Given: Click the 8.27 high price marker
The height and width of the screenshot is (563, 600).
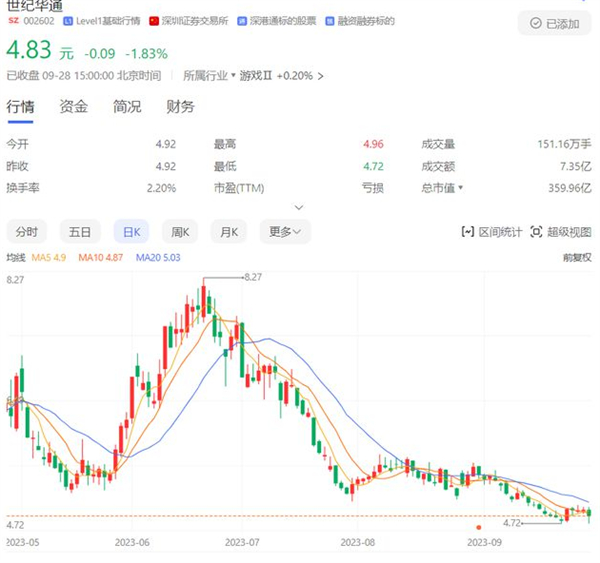Looking at the screenshot, I should click(x=253, y=277).
